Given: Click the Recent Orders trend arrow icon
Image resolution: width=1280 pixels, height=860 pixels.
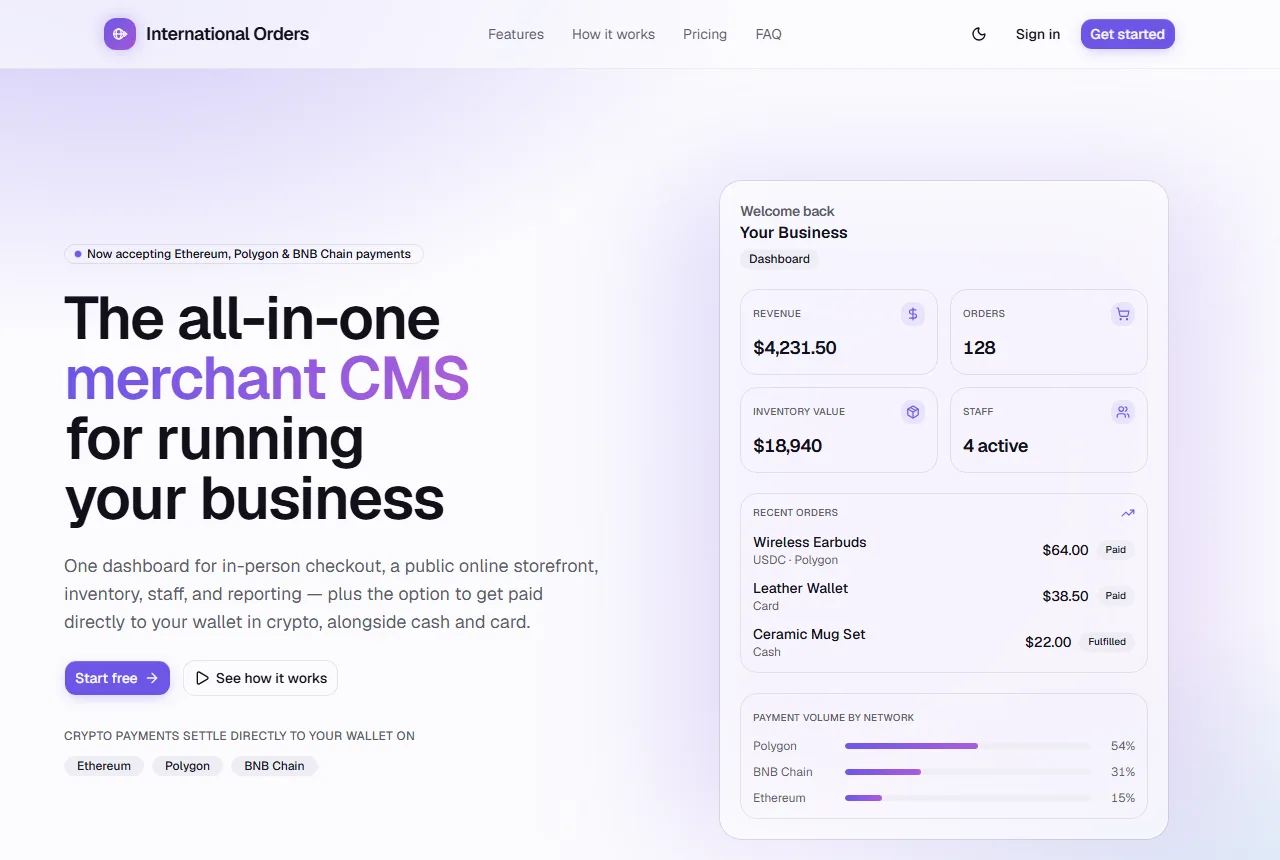Looking at the screenshot, I should coord(1128,513).
